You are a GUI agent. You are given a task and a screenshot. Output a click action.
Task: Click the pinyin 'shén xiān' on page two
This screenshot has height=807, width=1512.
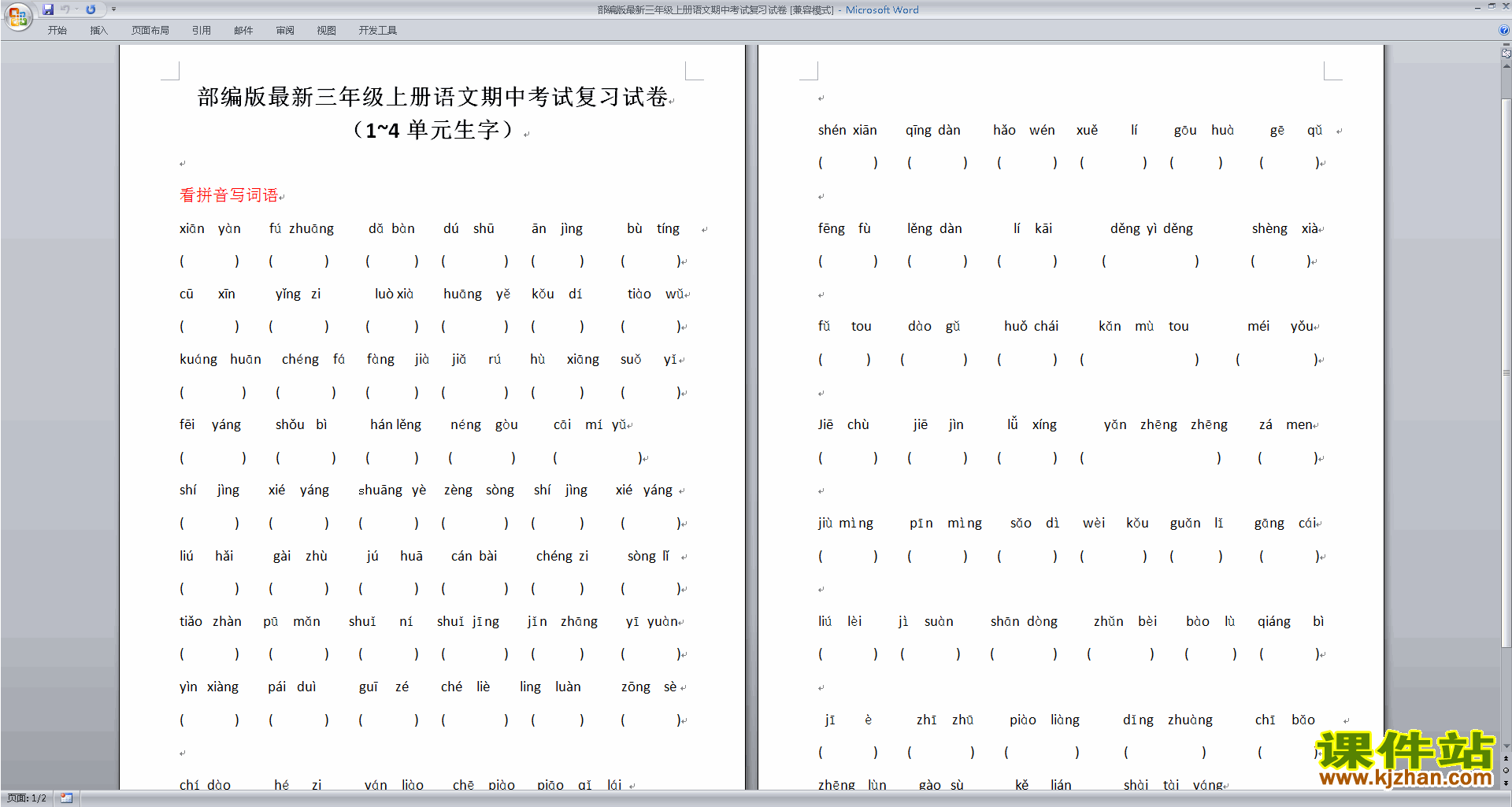point(847,130)
